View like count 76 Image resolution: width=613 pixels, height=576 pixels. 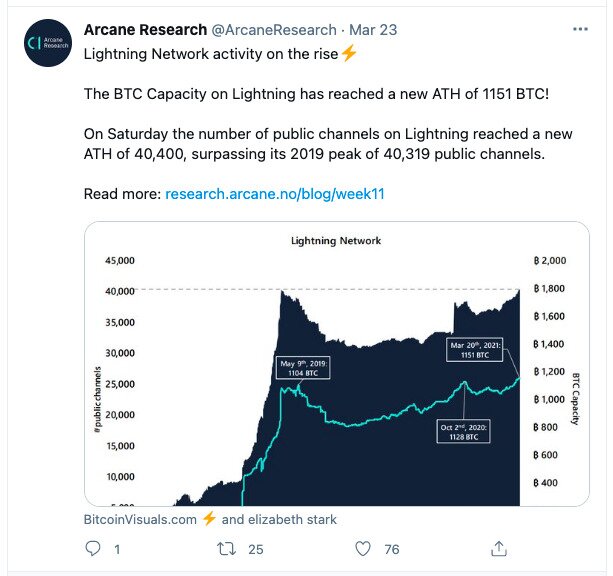pos(391,549)
